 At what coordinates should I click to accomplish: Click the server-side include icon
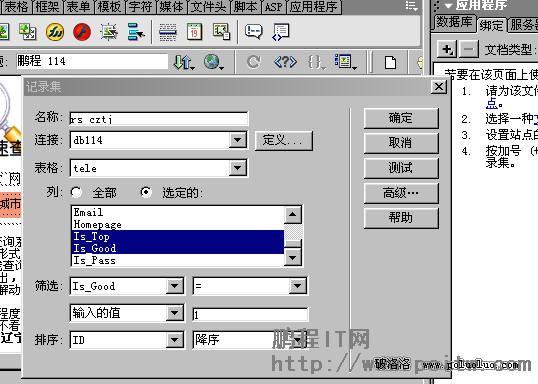221,32
